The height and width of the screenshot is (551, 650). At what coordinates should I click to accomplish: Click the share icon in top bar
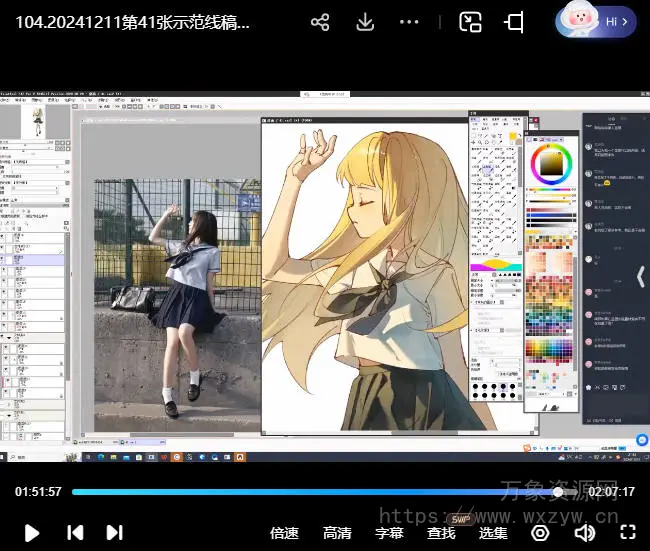(320, 22)
